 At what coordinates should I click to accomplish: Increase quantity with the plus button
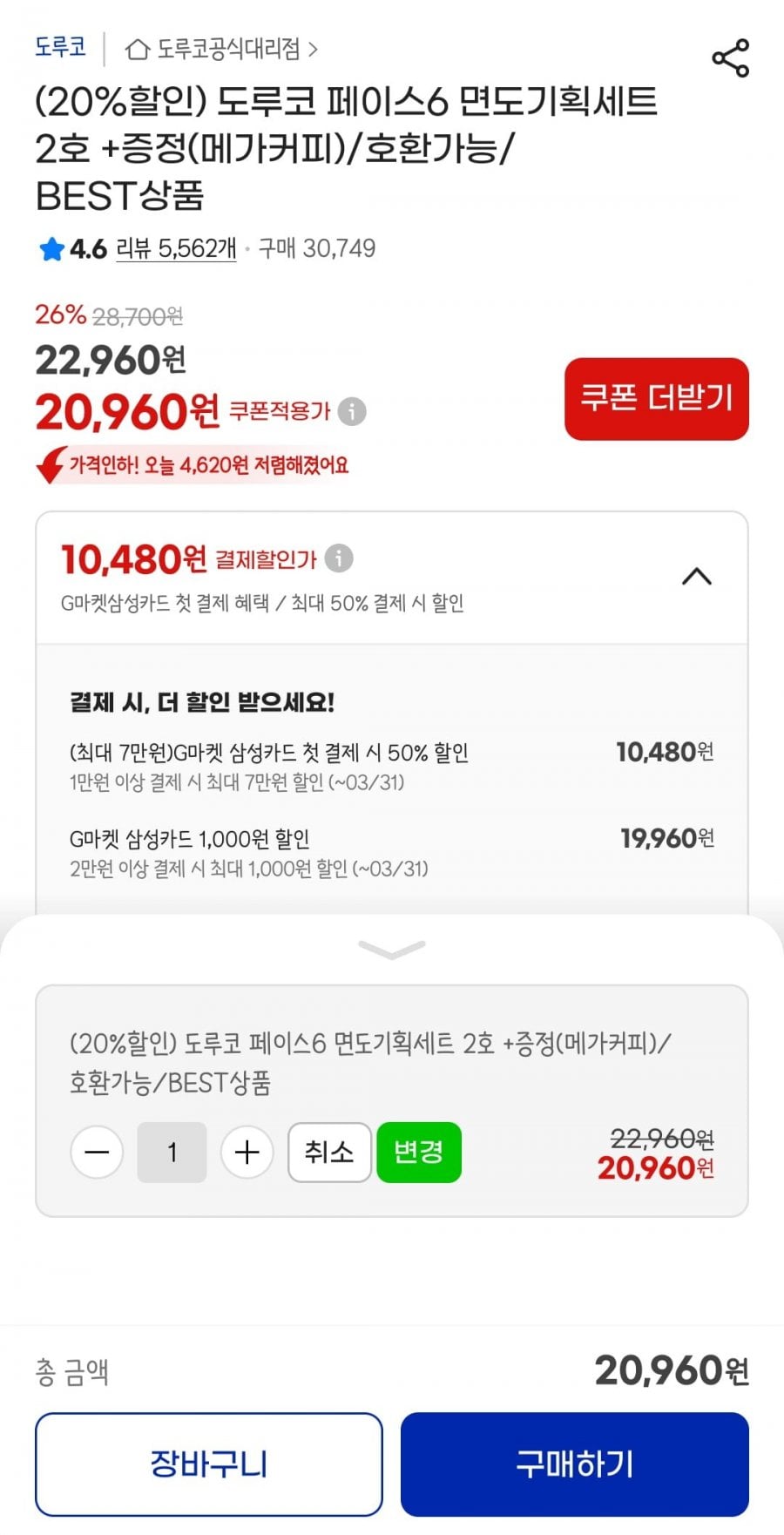[247, 1153]
